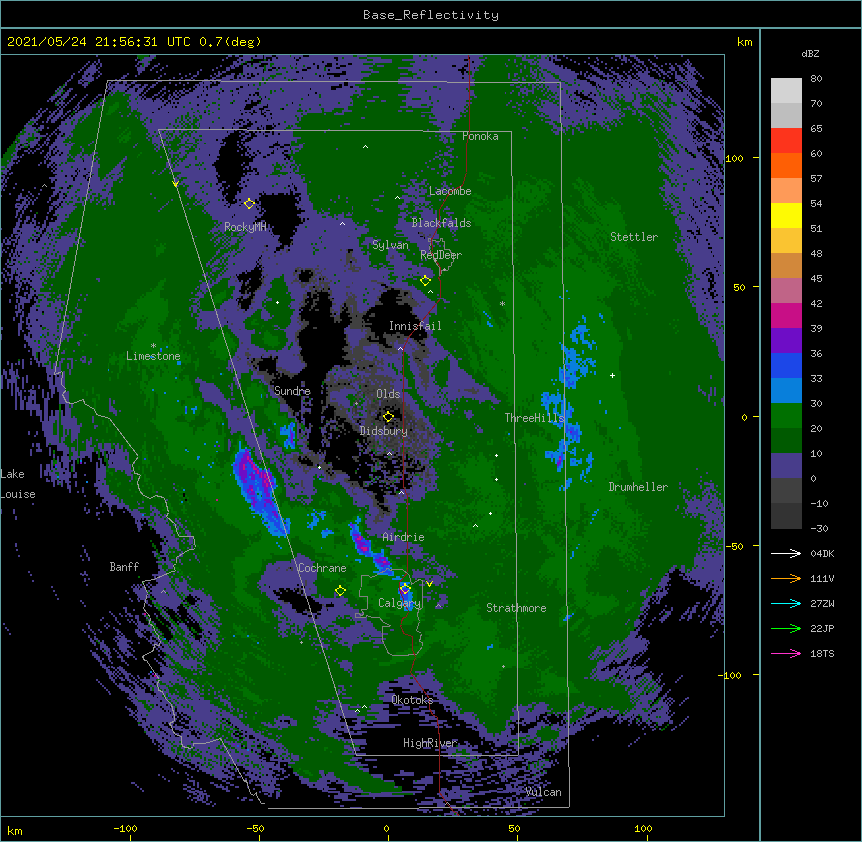Image resolution: width=862 pixels, height=842 pixels.
Task: Select the 42 dBZ magenta color swatch
Action: pos(786,315)
